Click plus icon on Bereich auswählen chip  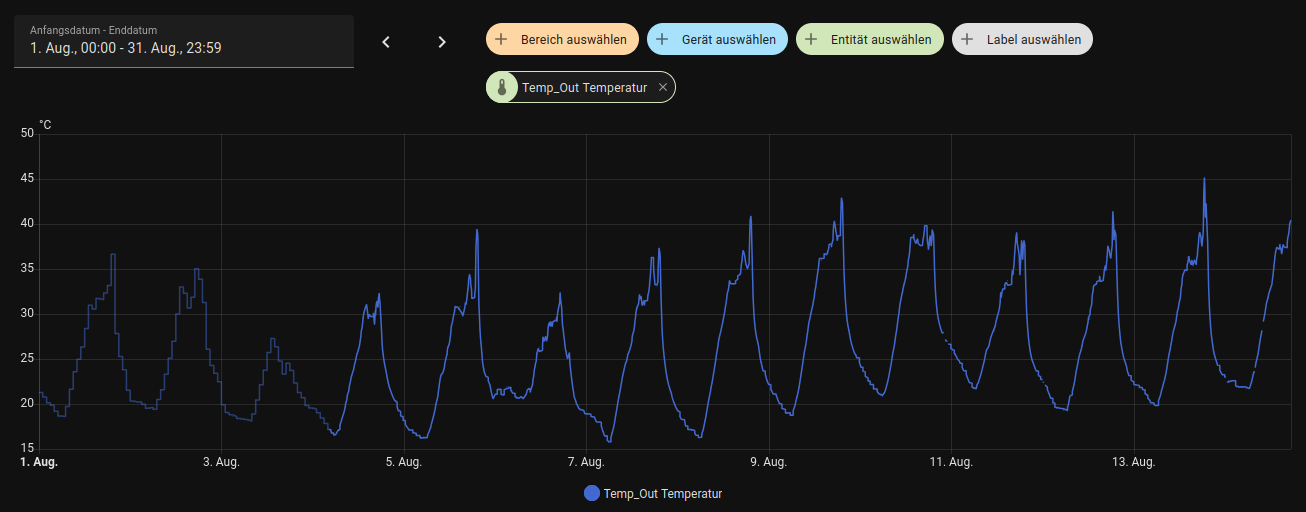pos(502,40)
